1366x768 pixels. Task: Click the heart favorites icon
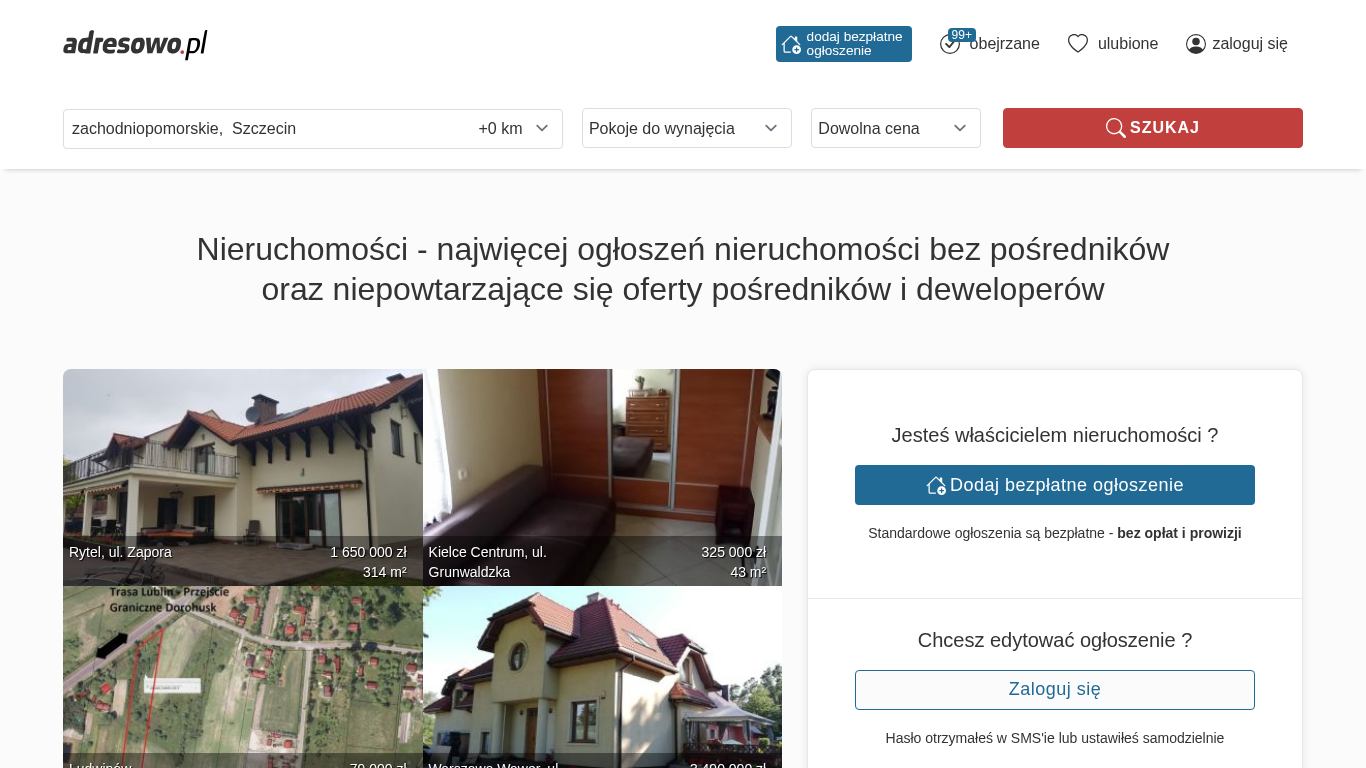(x=1078, y=44)
